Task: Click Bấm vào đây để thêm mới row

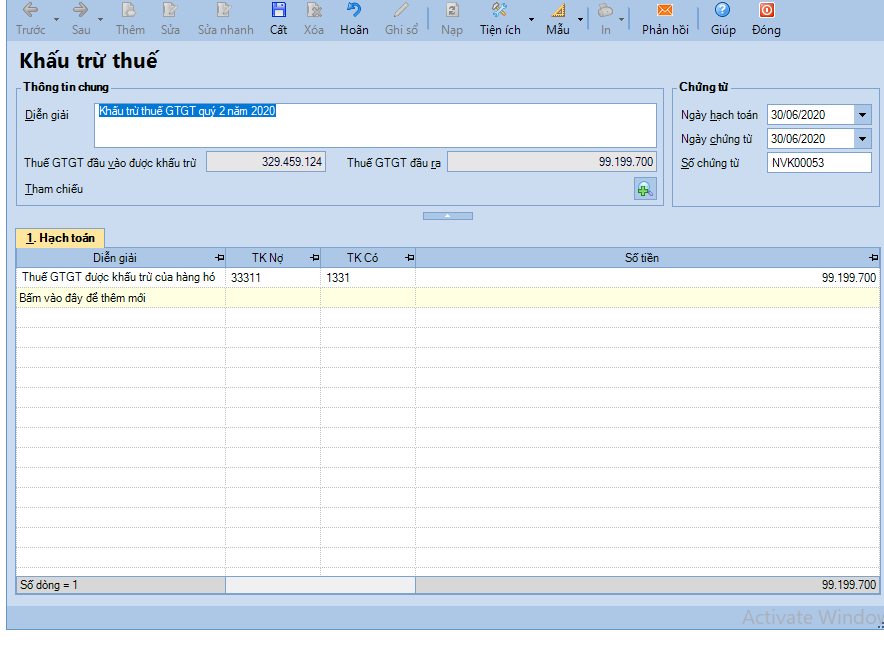Action: point(448,298)
